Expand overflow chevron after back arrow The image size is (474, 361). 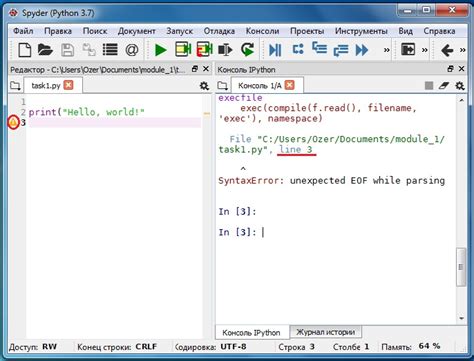click(x=463, y=50)
